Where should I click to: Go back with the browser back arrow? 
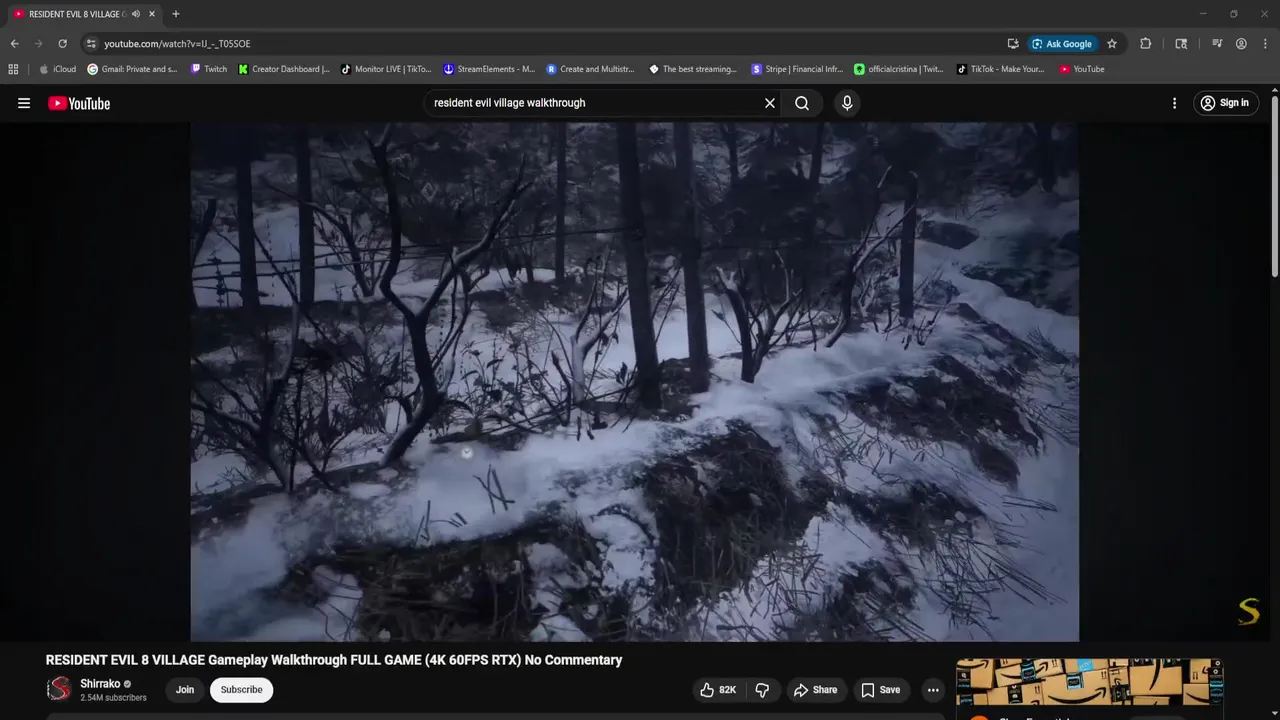tap(14, 44)
